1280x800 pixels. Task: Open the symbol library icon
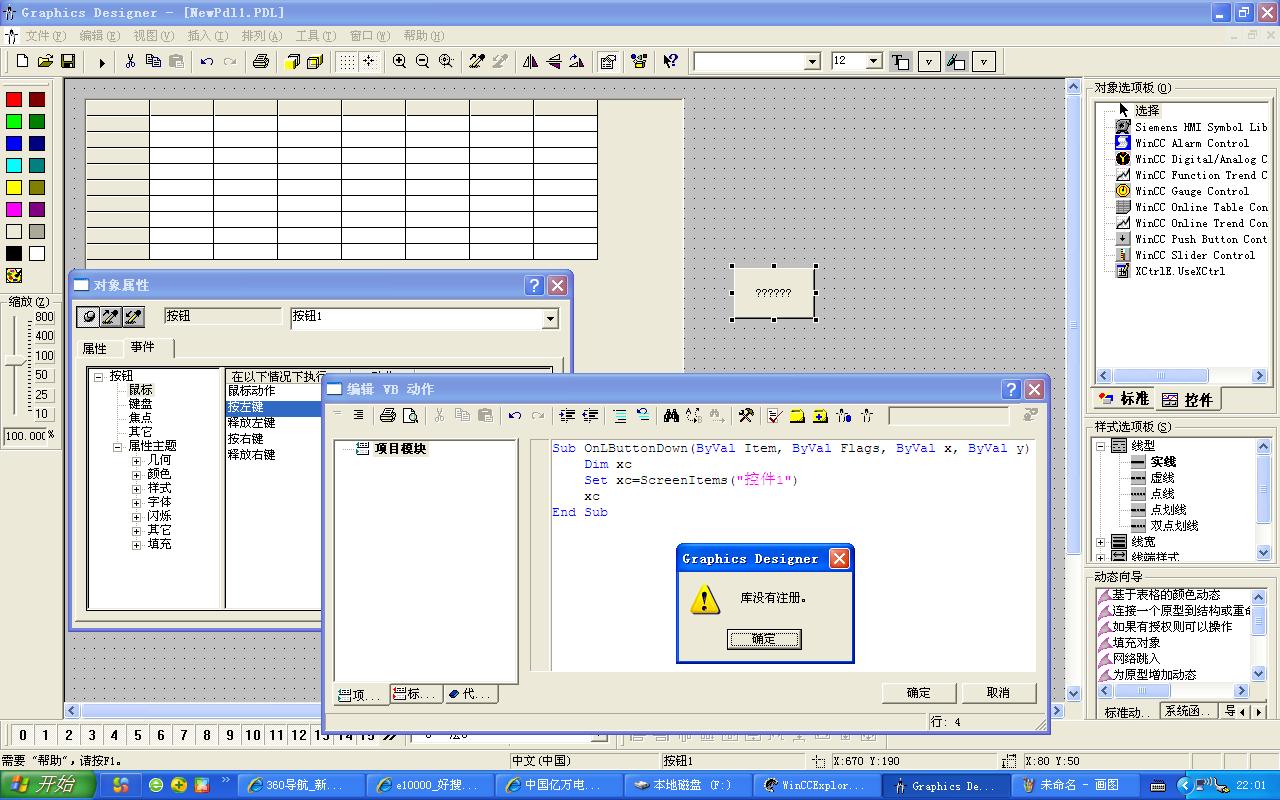pyautogui.click(x=639, y=61)
